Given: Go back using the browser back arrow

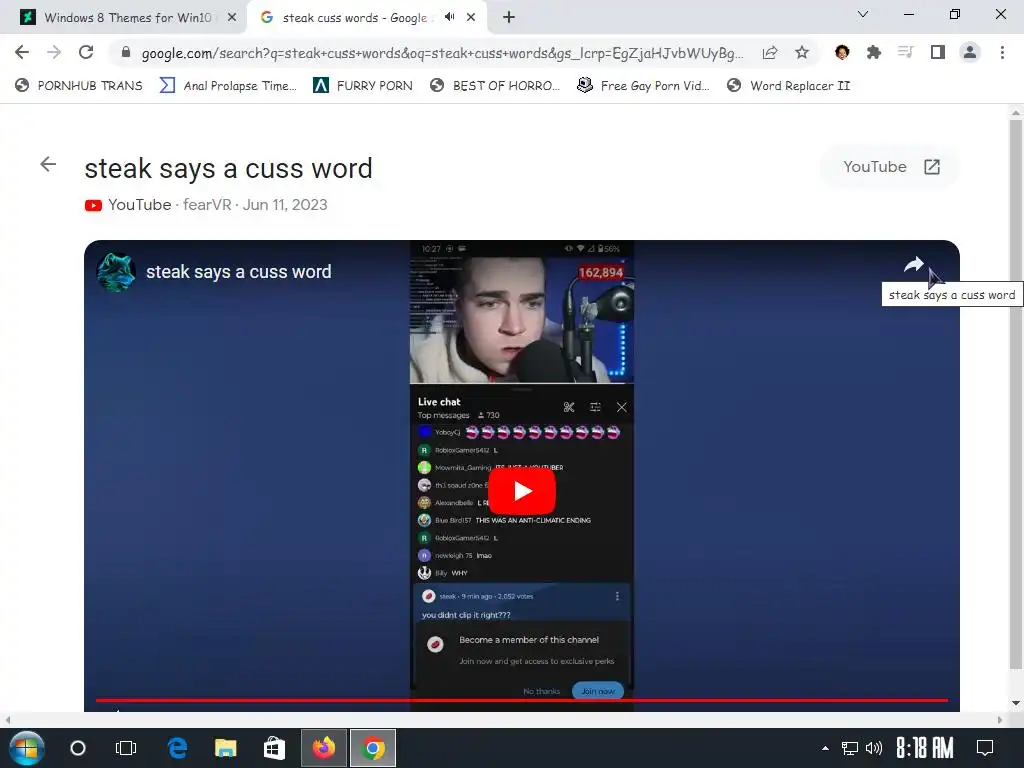Looking at the screenshot, I should point(22,52).
